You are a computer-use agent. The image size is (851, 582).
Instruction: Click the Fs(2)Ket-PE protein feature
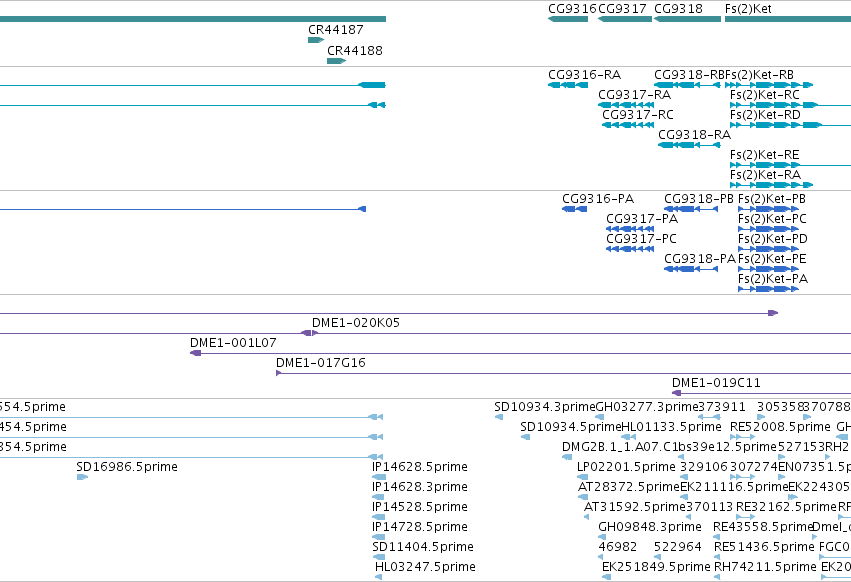tap(768, 269)
